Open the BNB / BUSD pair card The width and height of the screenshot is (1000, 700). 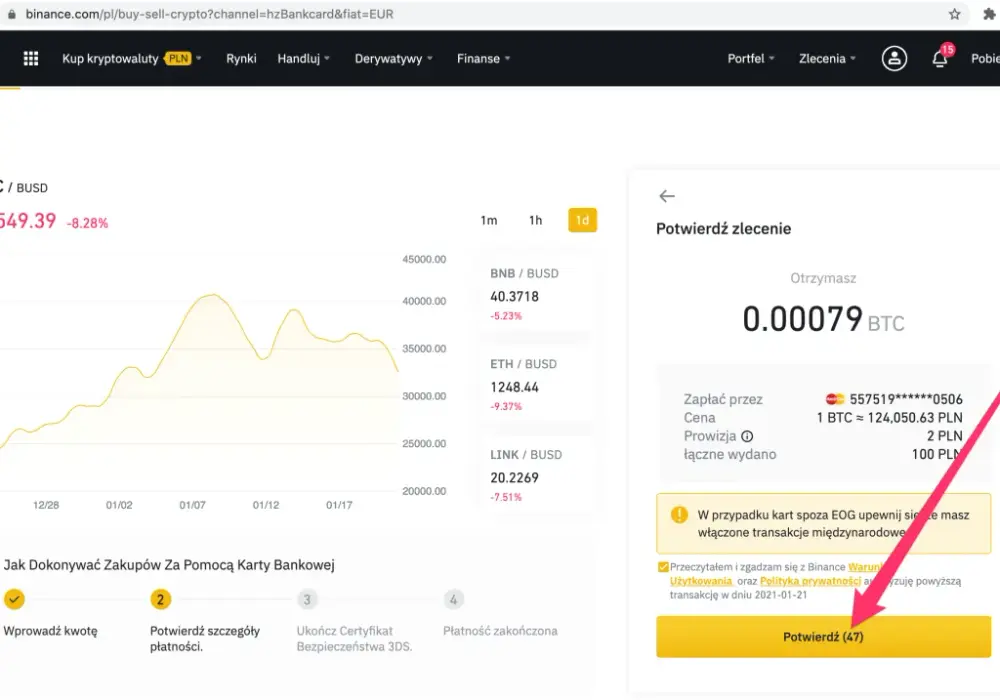coord(534,294)
